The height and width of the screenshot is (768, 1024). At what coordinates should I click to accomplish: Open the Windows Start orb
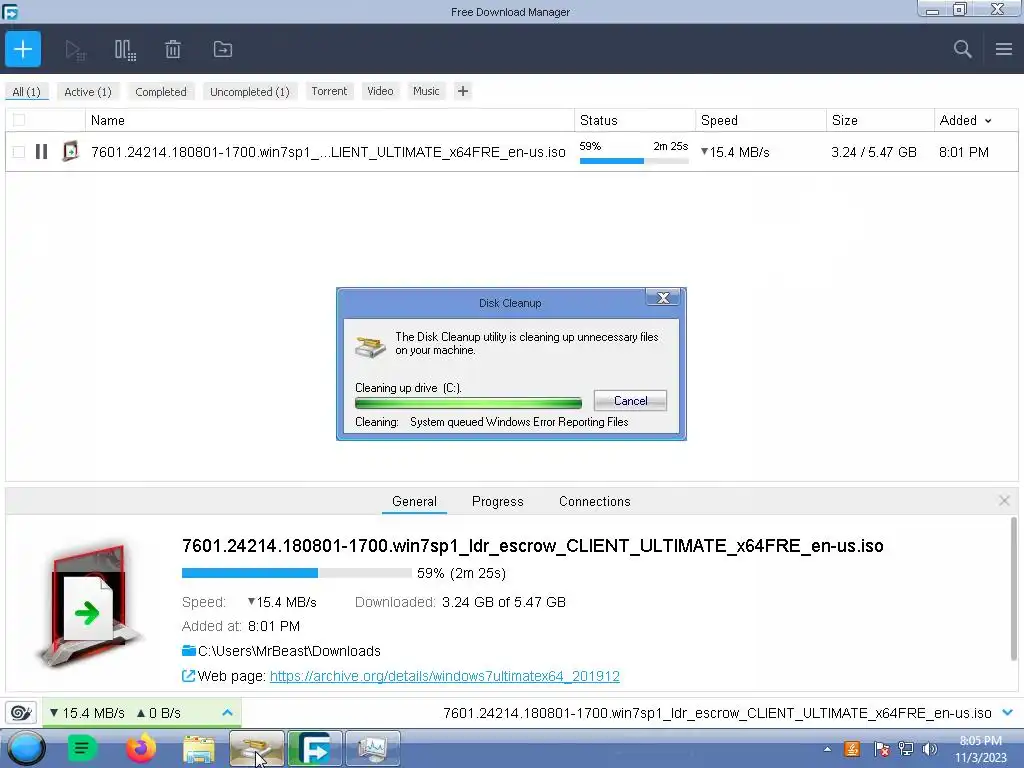(27, 748)
